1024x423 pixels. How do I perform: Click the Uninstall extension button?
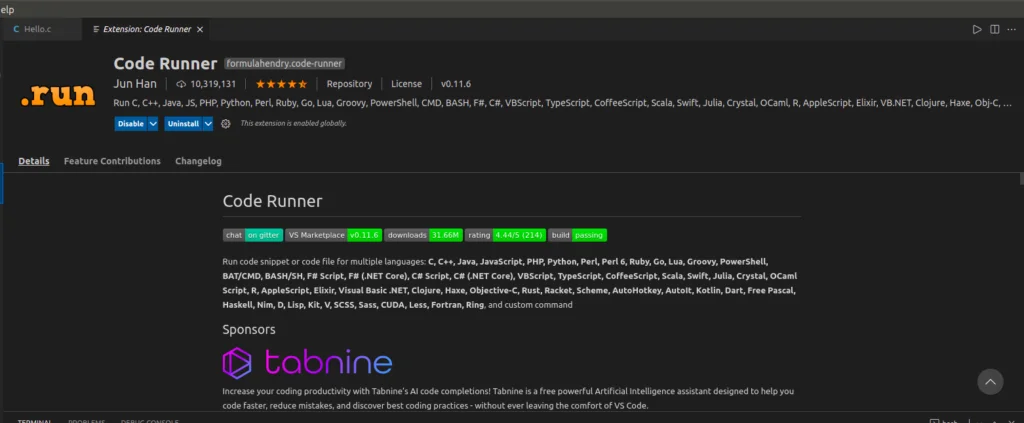point(183,124)
